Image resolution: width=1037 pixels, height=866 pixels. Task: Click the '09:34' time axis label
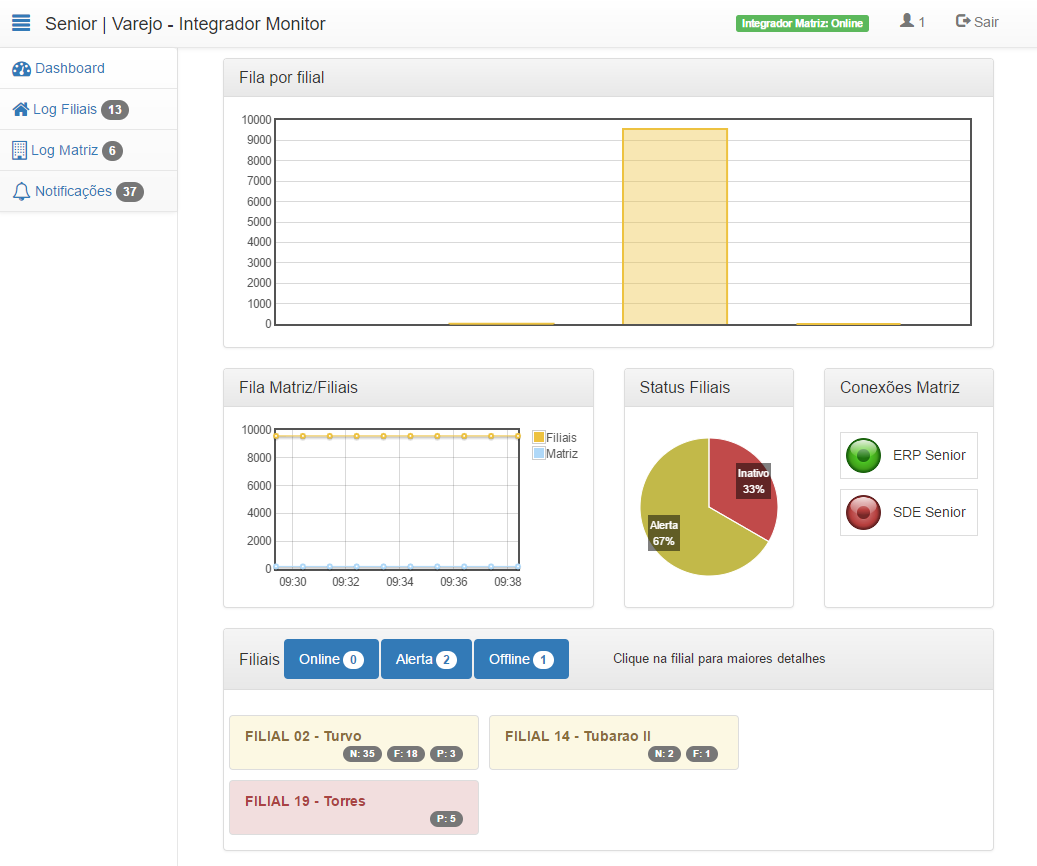(399, 582)
